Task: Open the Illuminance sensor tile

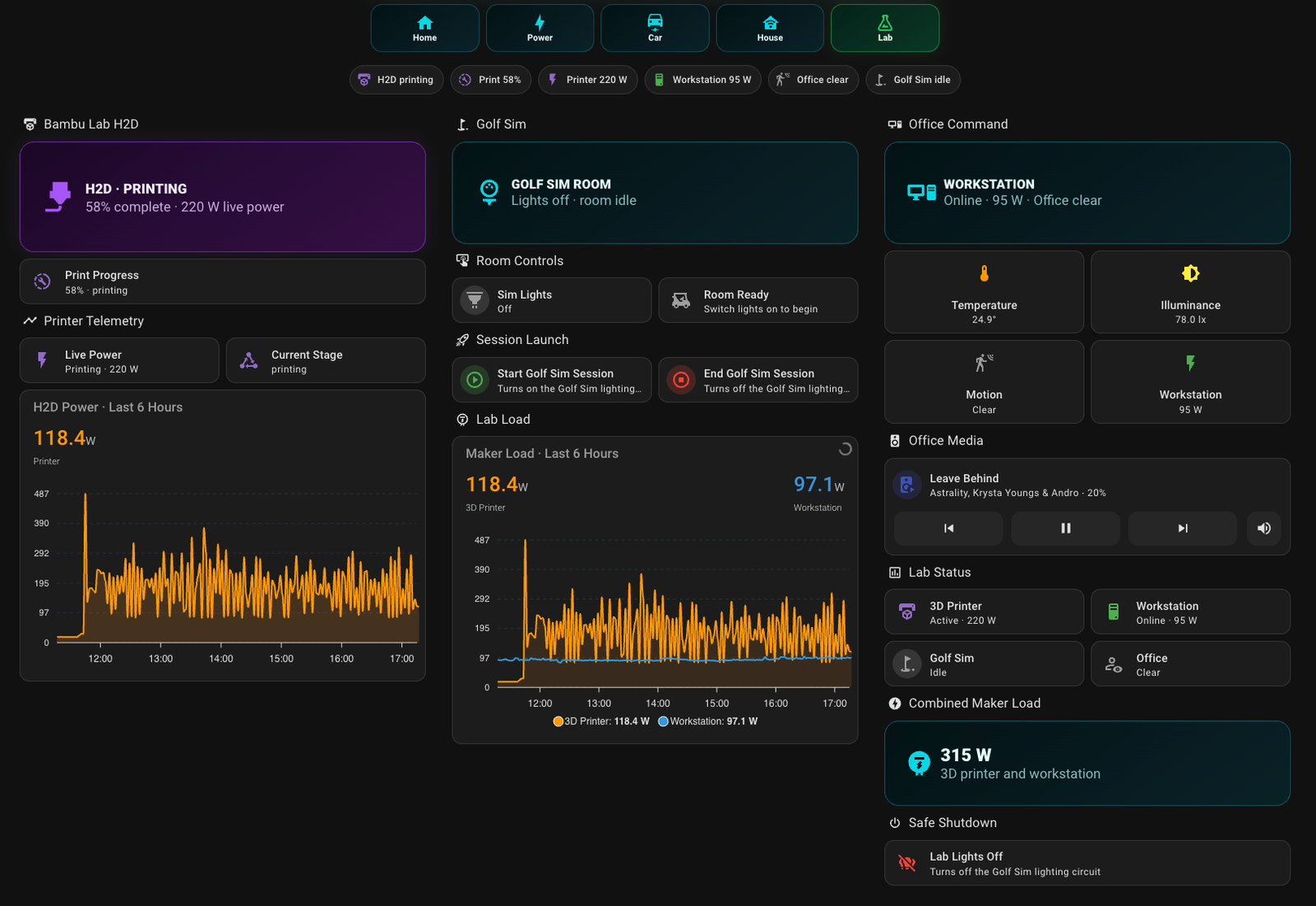Action: (x=1191, y=292)
